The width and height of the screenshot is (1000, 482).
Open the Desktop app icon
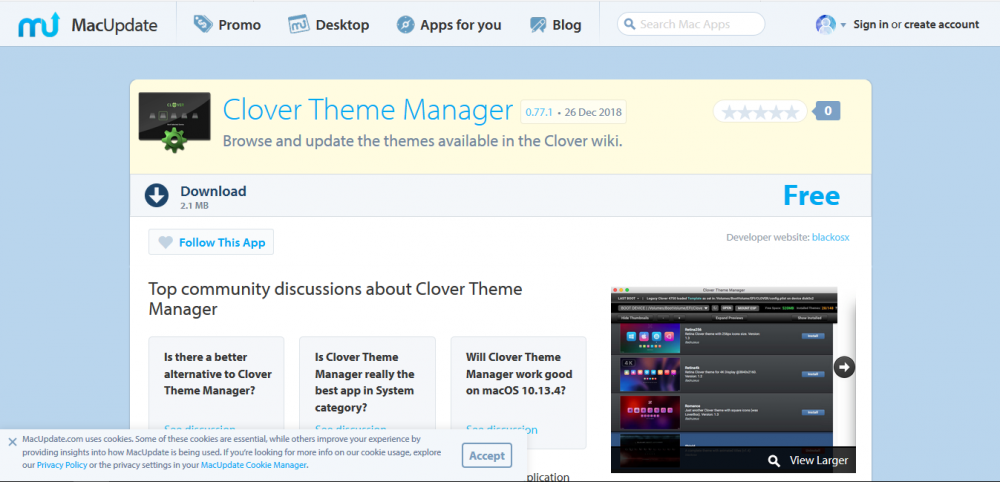pos(298,25)
